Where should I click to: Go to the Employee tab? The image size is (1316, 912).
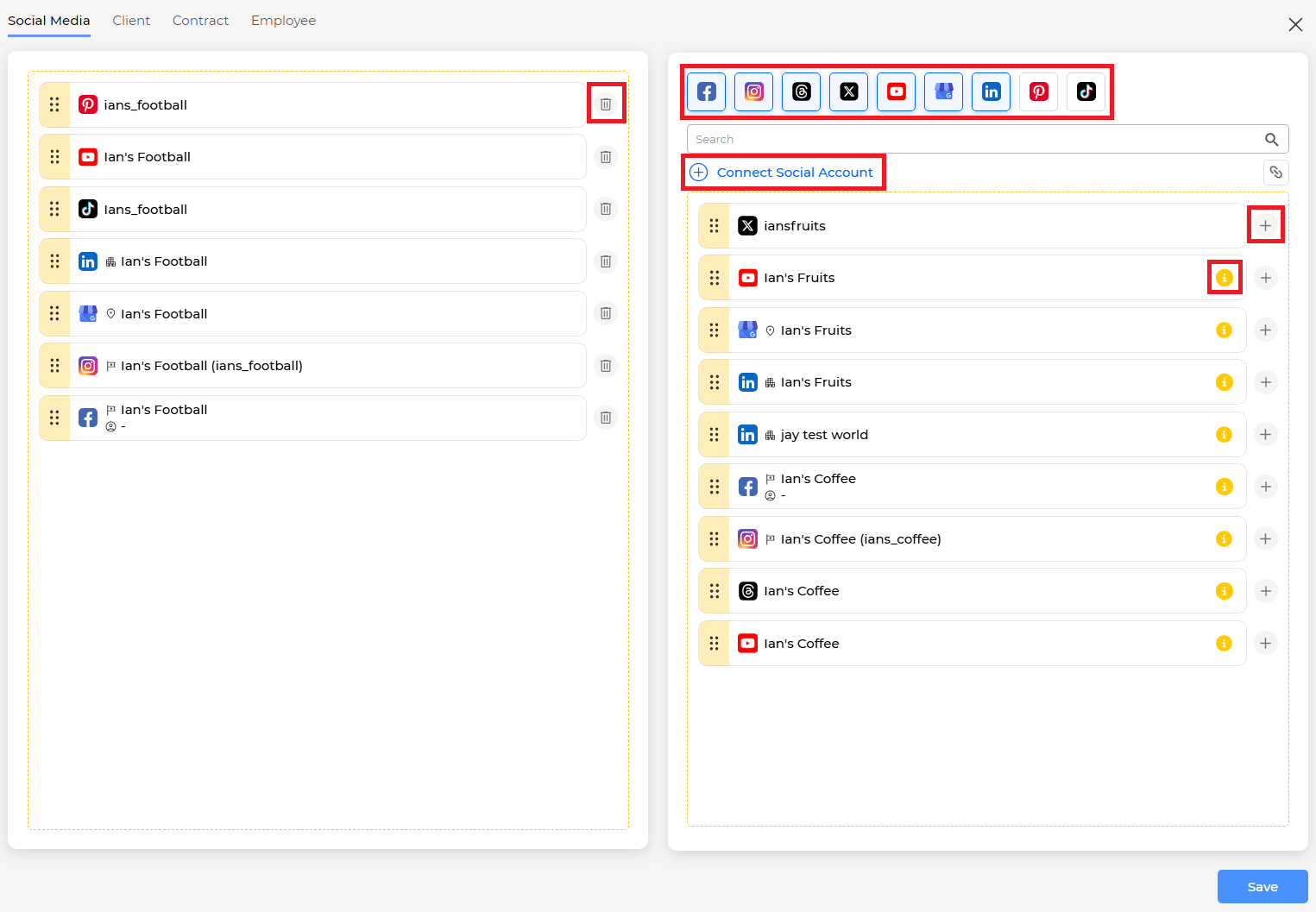(283, 21)
